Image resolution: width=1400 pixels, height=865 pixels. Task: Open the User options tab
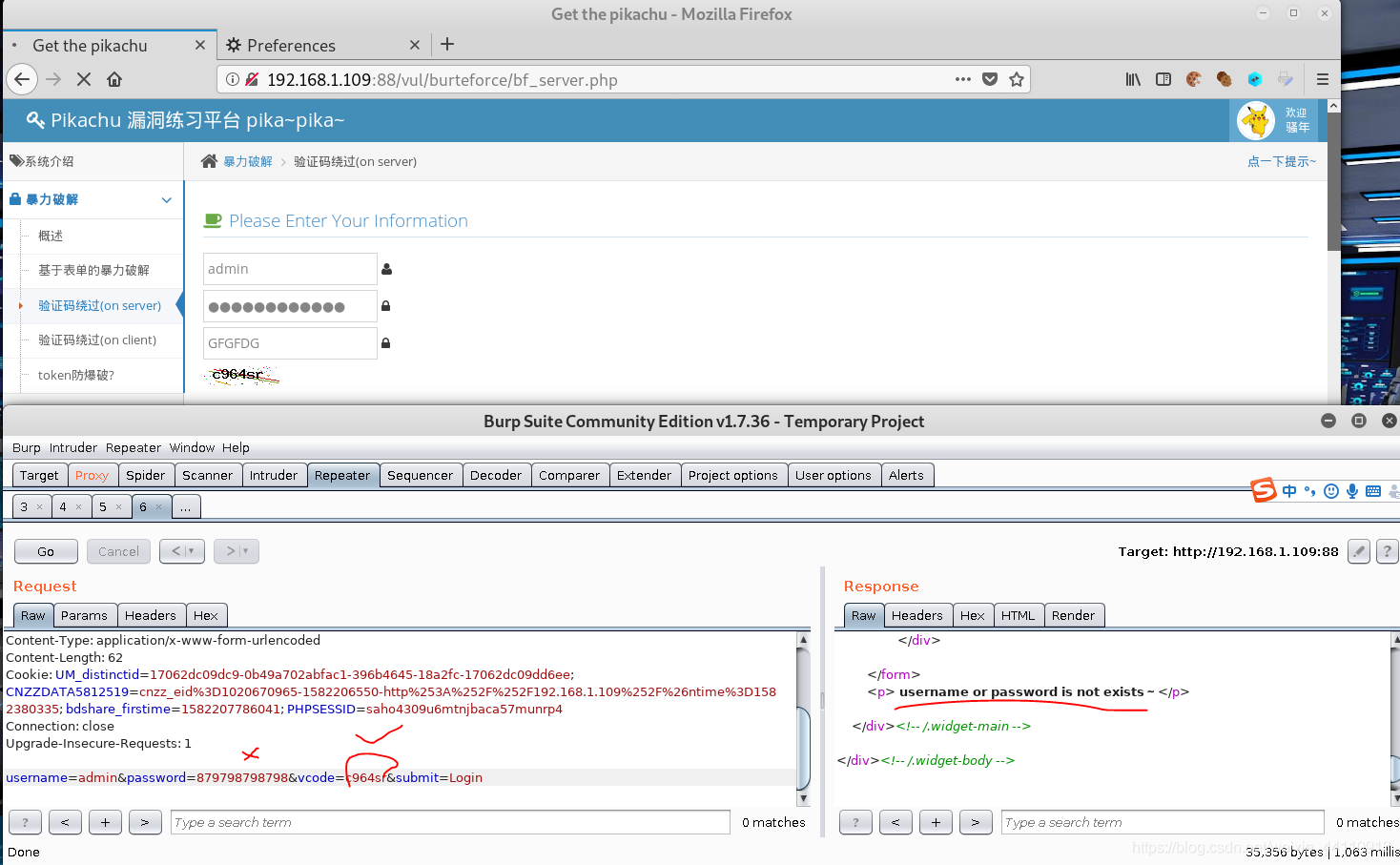[834, 475]
